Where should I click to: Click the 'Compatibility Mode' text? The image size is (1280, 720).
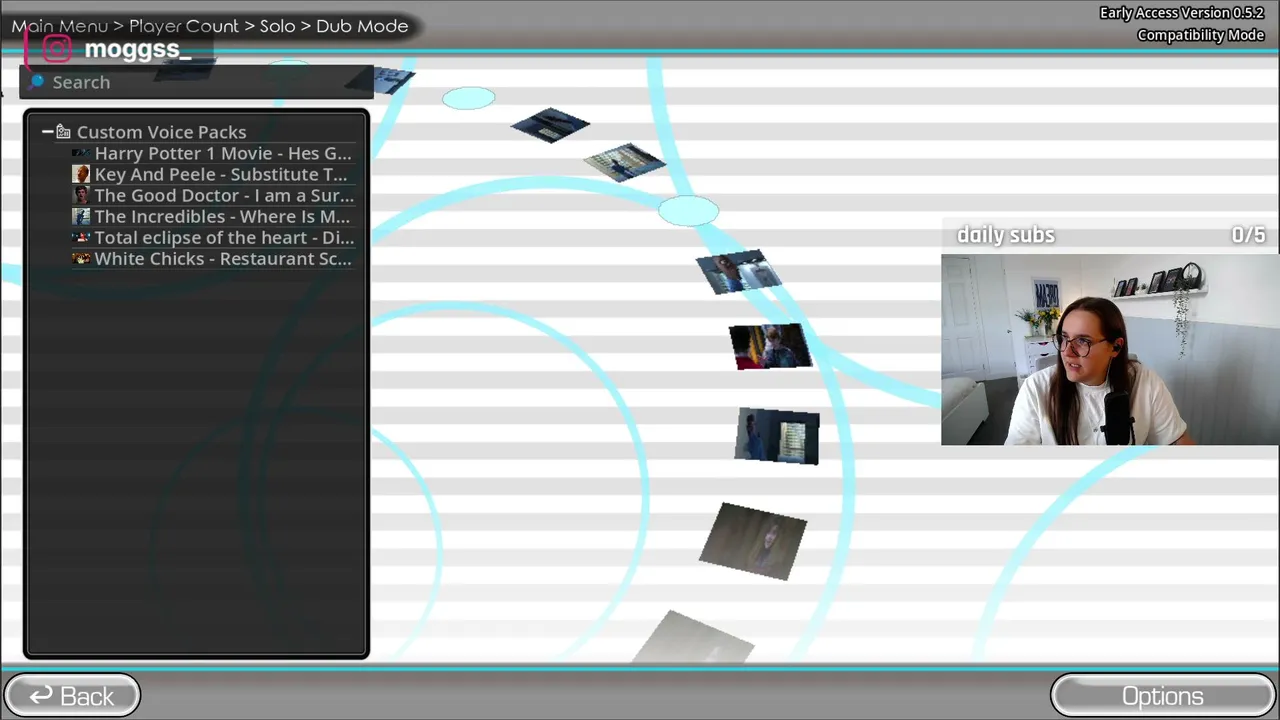point(1201,35)
